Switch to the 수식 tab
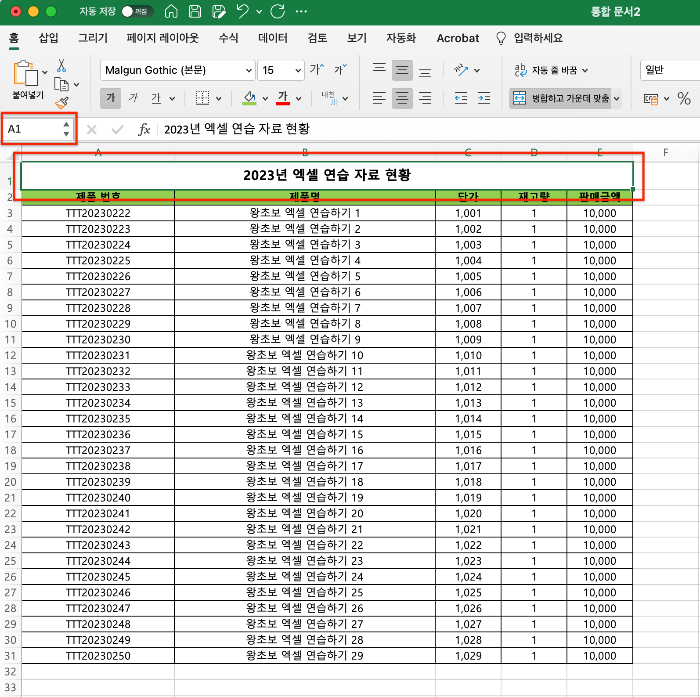This screenshot has width=700, height=697. point(228,38)
